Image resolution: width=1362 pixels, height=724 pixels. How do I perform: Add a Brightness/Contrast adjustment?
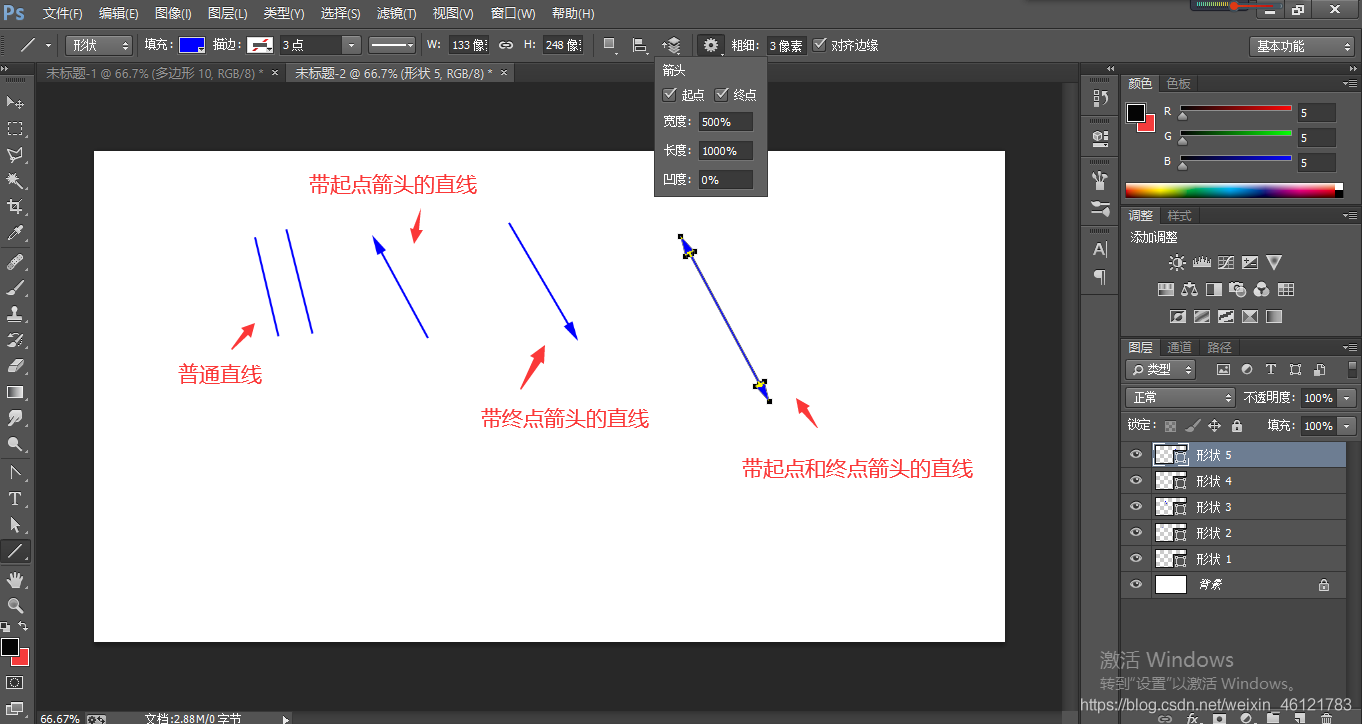[1177, 263]
